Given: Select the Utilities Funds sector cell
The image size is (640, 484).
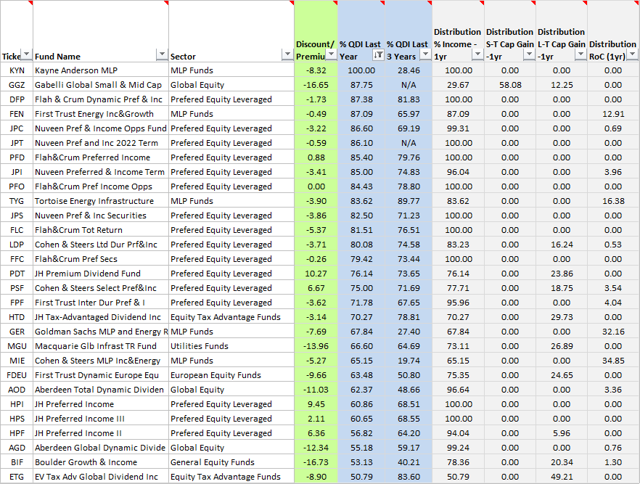Looking at the screenshot, I should click(231, 346).
